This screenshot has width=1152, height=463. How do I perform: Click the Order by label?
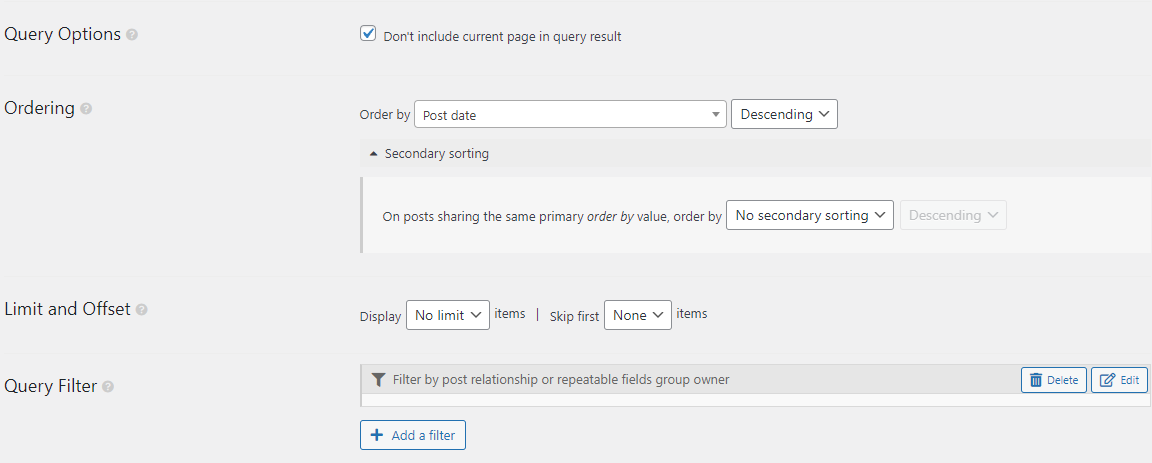point(385,115)
